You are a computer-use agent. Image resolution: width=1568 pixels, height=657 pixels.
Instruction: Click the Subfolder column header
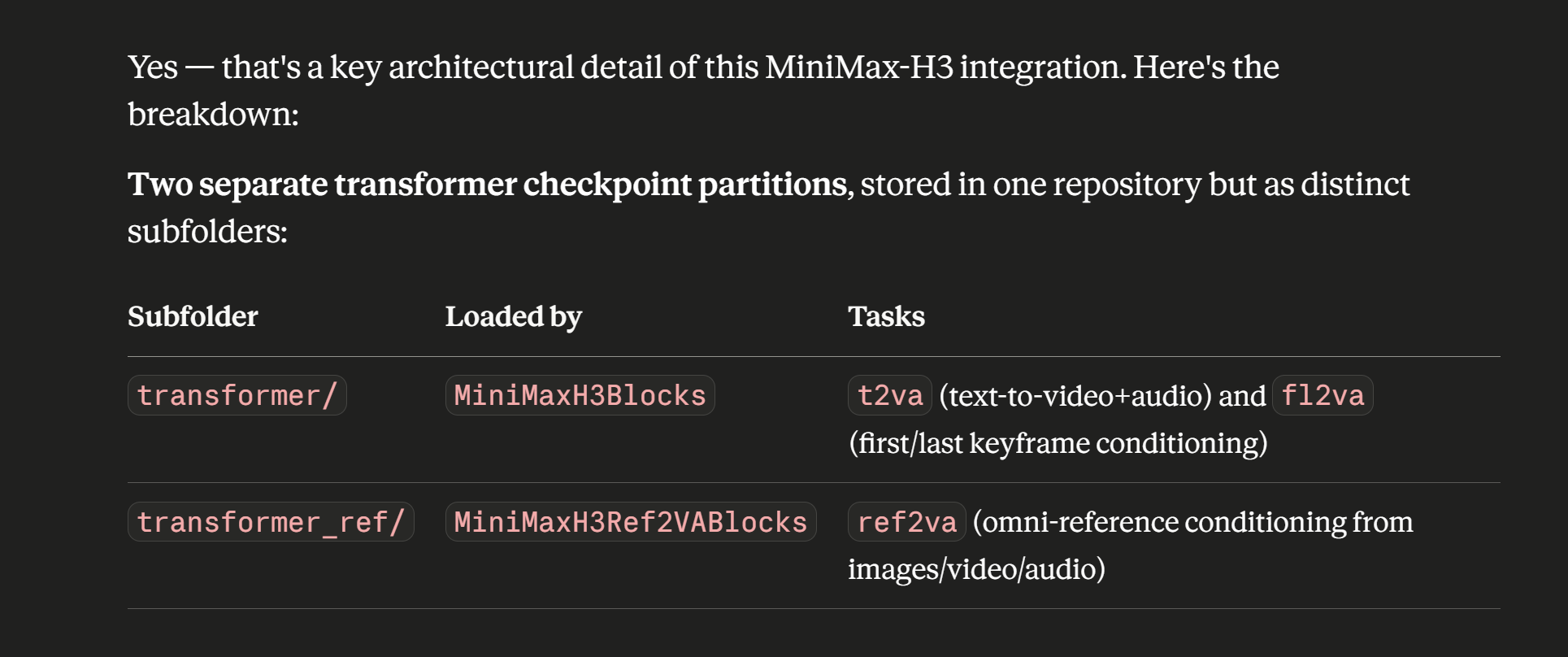pyautogui.click(x=193, y=316)
